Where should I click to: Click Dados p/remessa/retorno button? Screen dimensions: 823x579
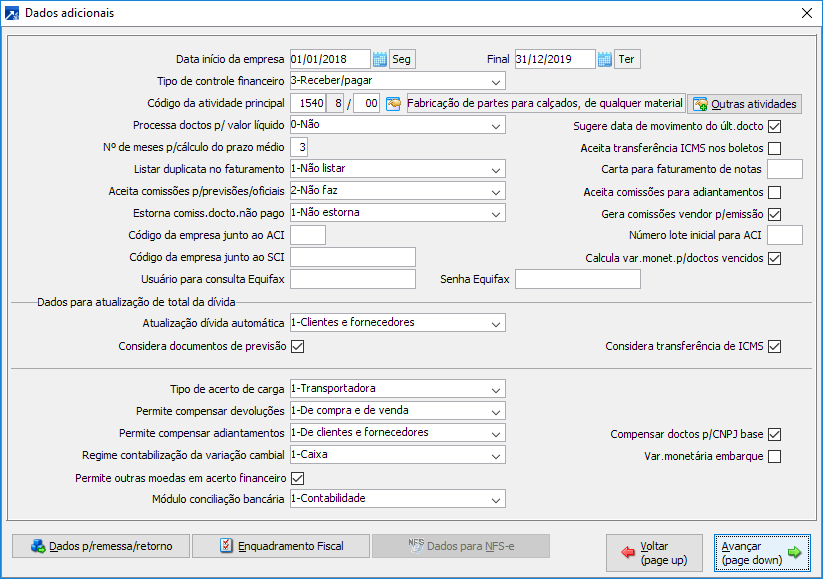pyautogui.click(x=101, y=546)
